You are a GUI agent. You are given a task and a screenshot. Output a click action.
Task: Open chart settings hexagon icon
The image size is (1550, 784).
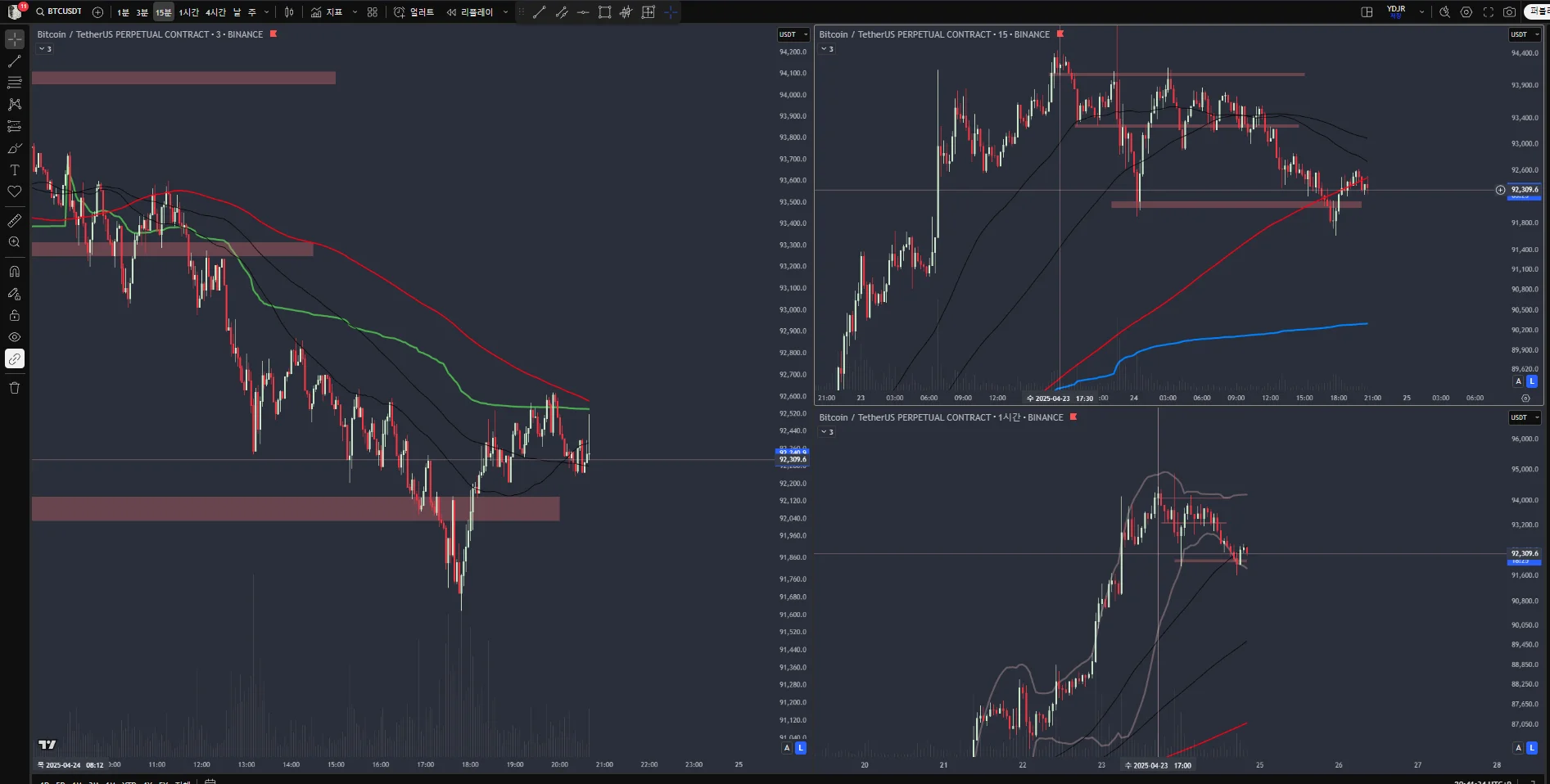click(1466, 12)
